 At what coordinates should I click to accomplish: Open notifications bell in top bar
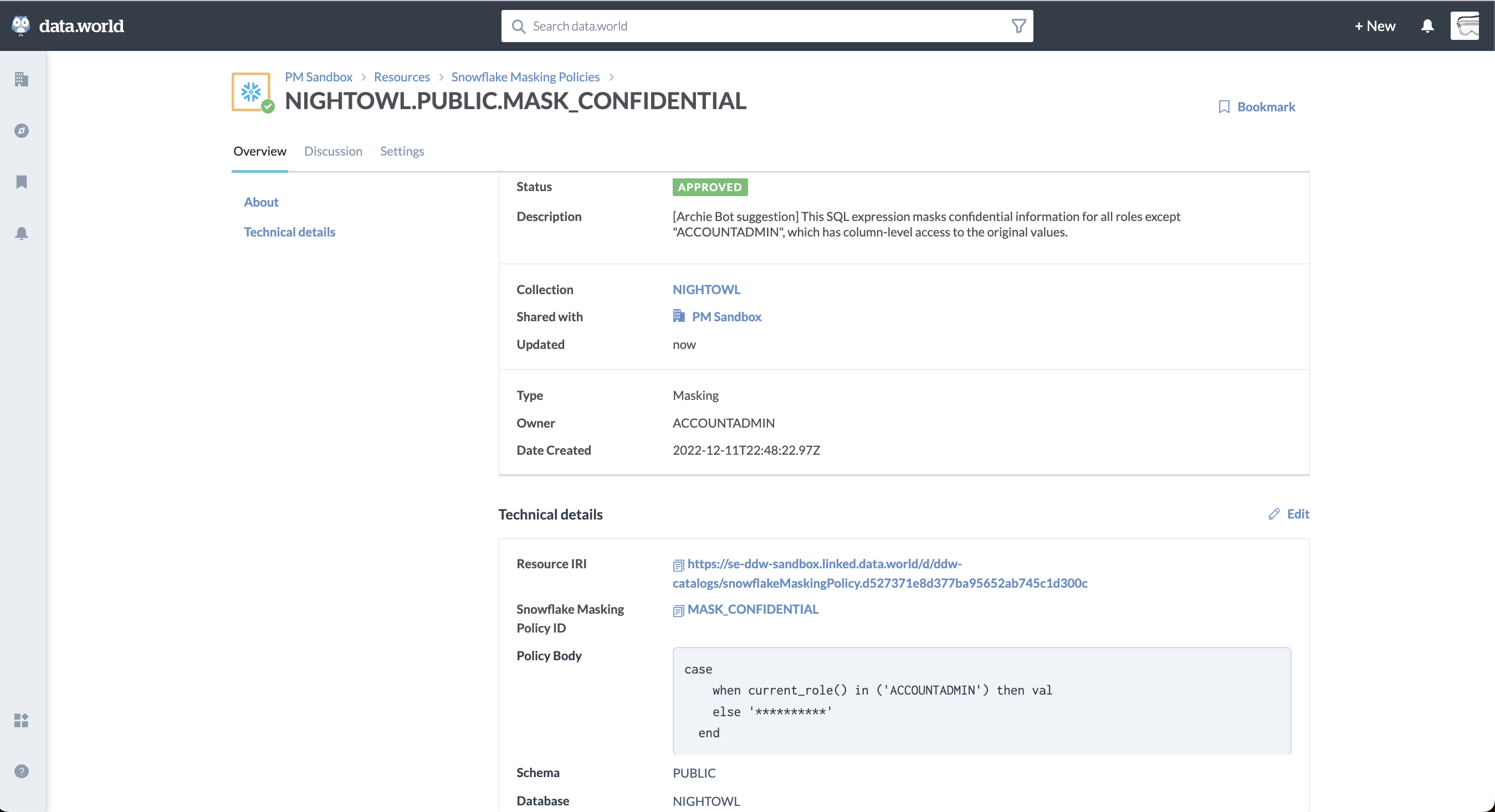(x=1428, y=26)
